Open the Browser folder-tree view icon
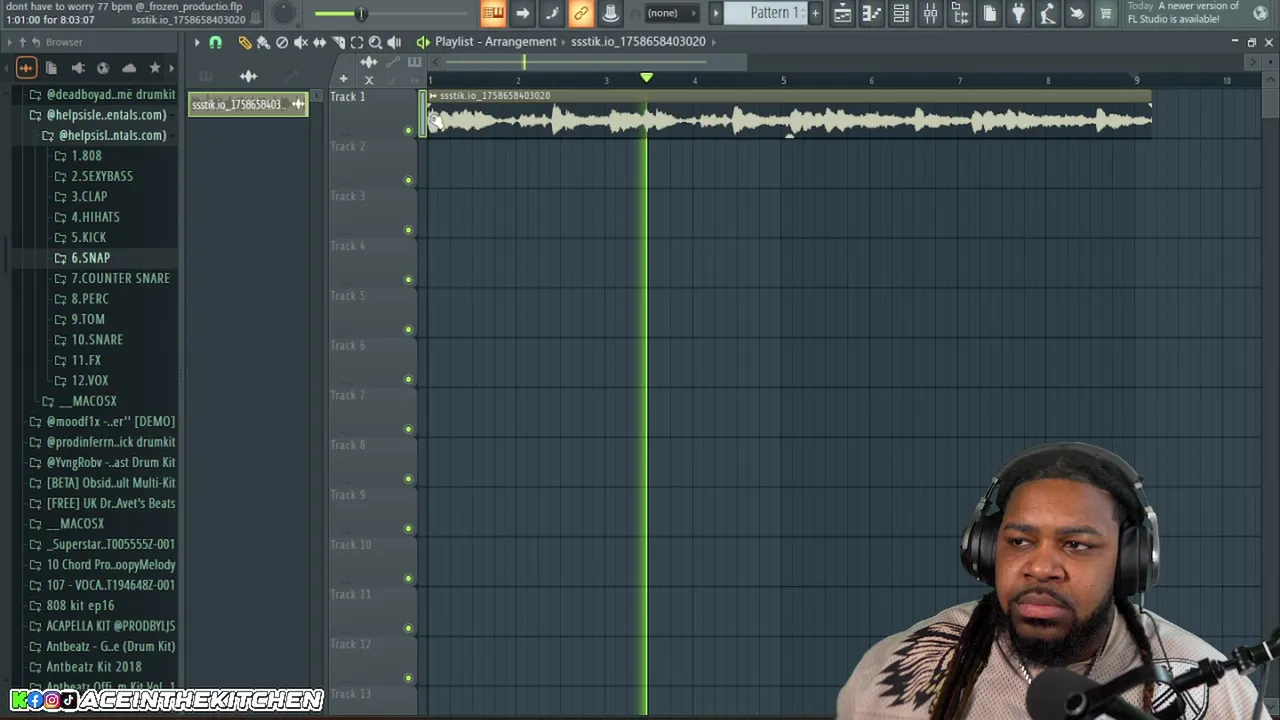The image size is (1280, 720). 960,13
